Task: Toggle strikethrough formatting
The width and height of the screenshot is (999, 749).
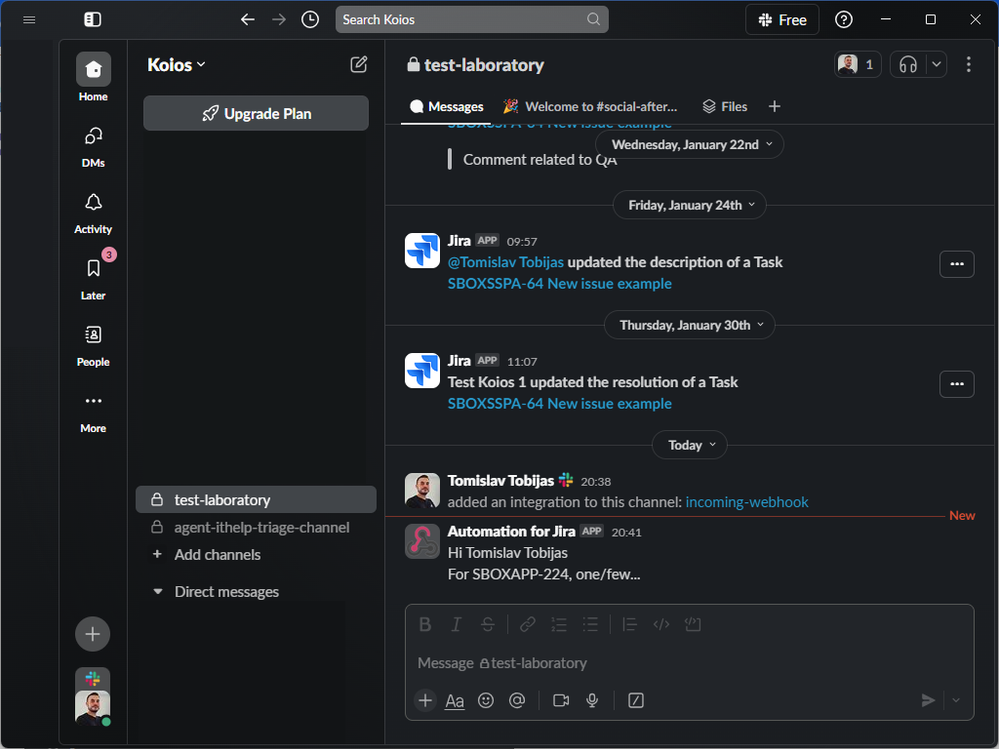Action: [x=487, y=625]
